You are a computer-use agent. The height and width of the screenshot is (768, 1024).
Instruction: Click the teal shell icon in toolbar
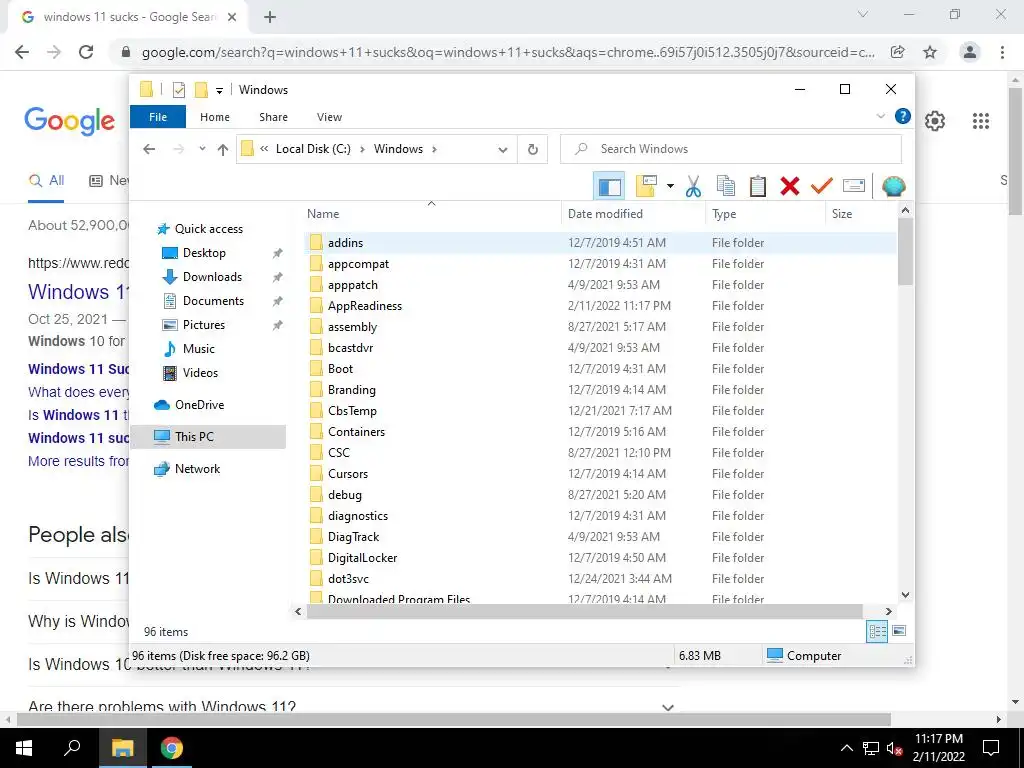pyautogui.click(x=893, y=186)
